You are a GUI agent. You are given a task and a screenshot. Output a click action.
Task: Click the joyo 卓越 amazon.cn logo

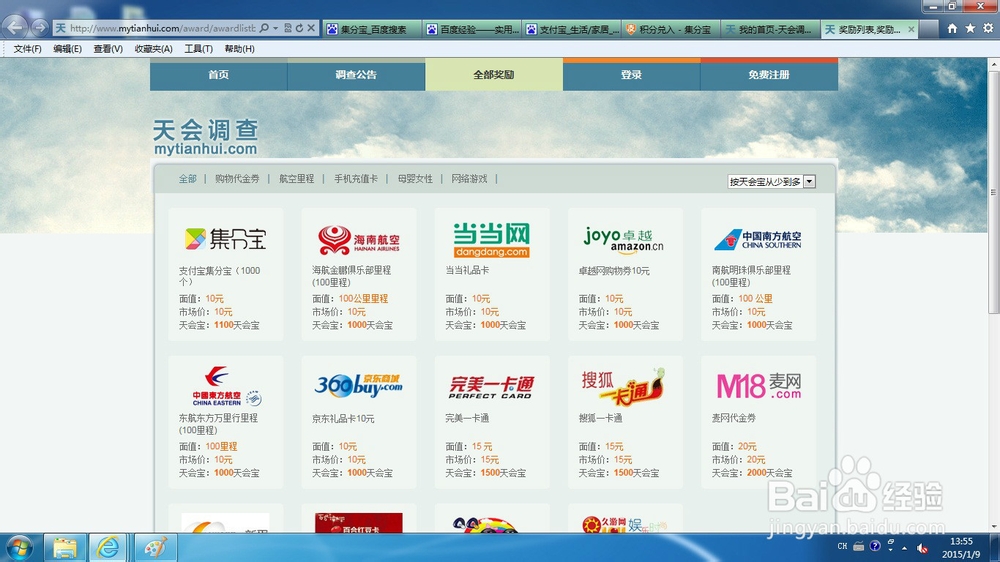[x=624, y=239]
